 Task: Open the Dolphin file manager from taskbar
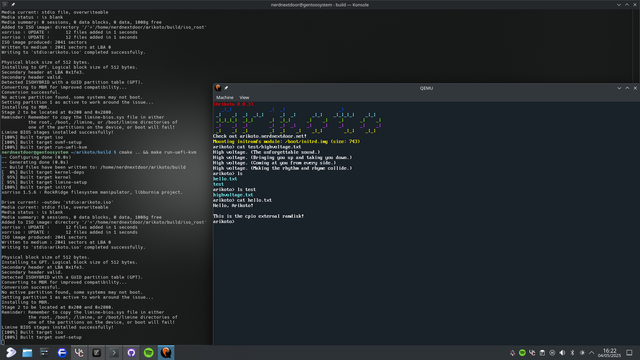pyautogui.click(x=27, y=353)
